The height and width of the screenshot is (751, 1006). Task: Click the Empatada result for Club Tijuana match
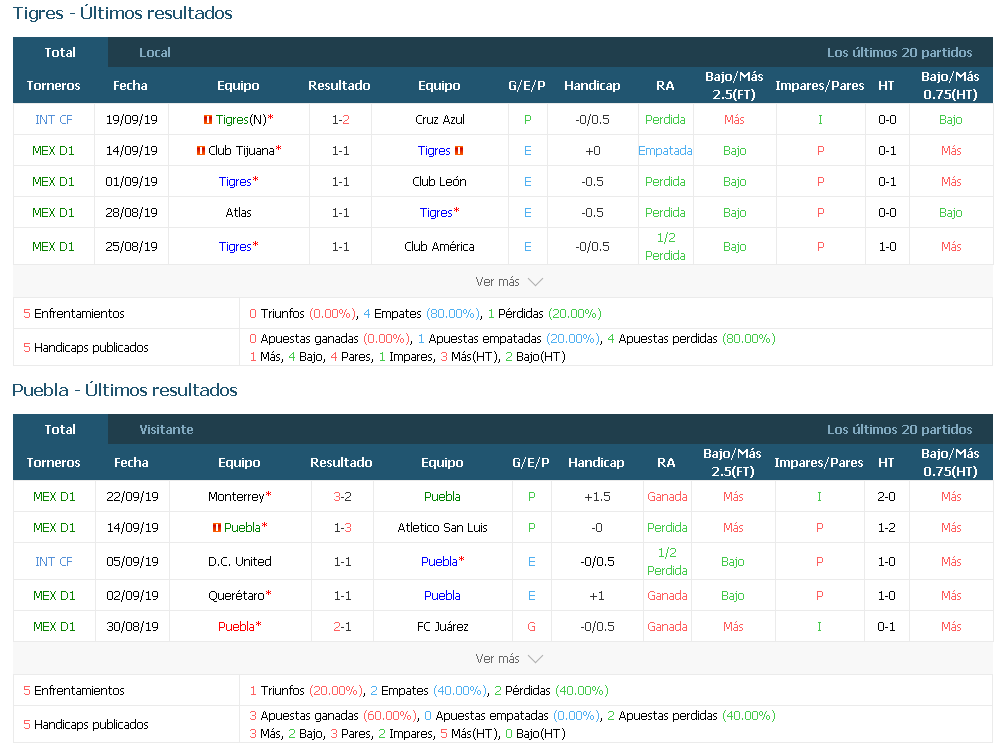click(x=665, y=151)
